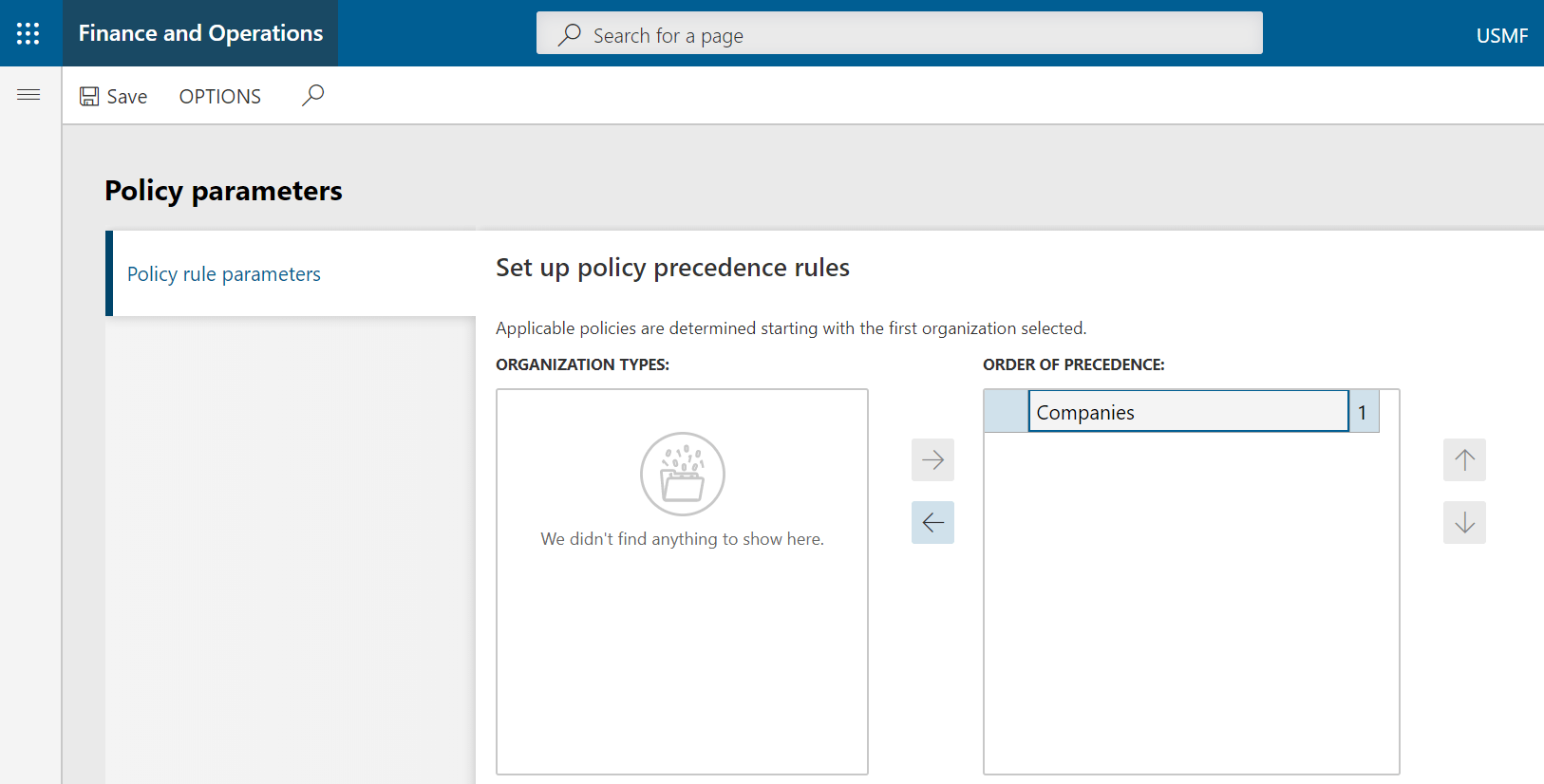Click the magnifier icon in the page search bar
This screenshot has height=784, width=1544.
[x=570, y=35]
